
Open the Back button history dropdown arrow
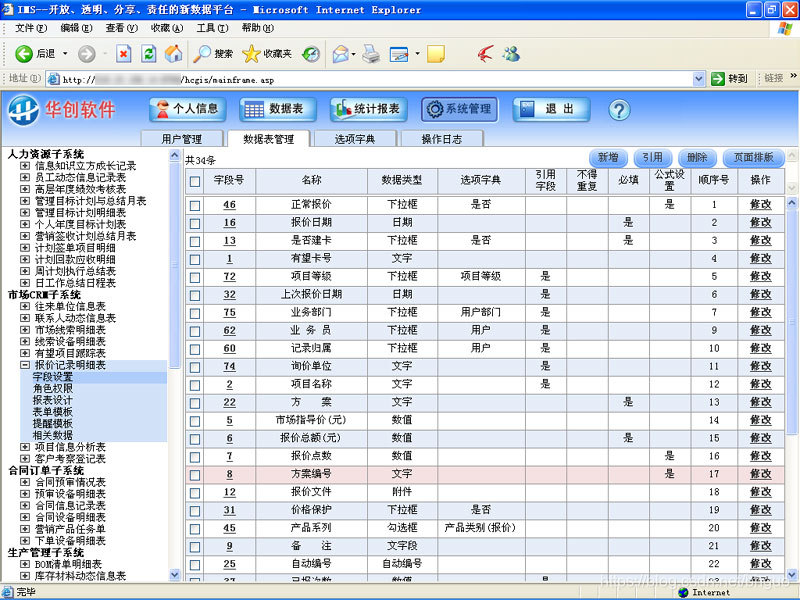65,54
